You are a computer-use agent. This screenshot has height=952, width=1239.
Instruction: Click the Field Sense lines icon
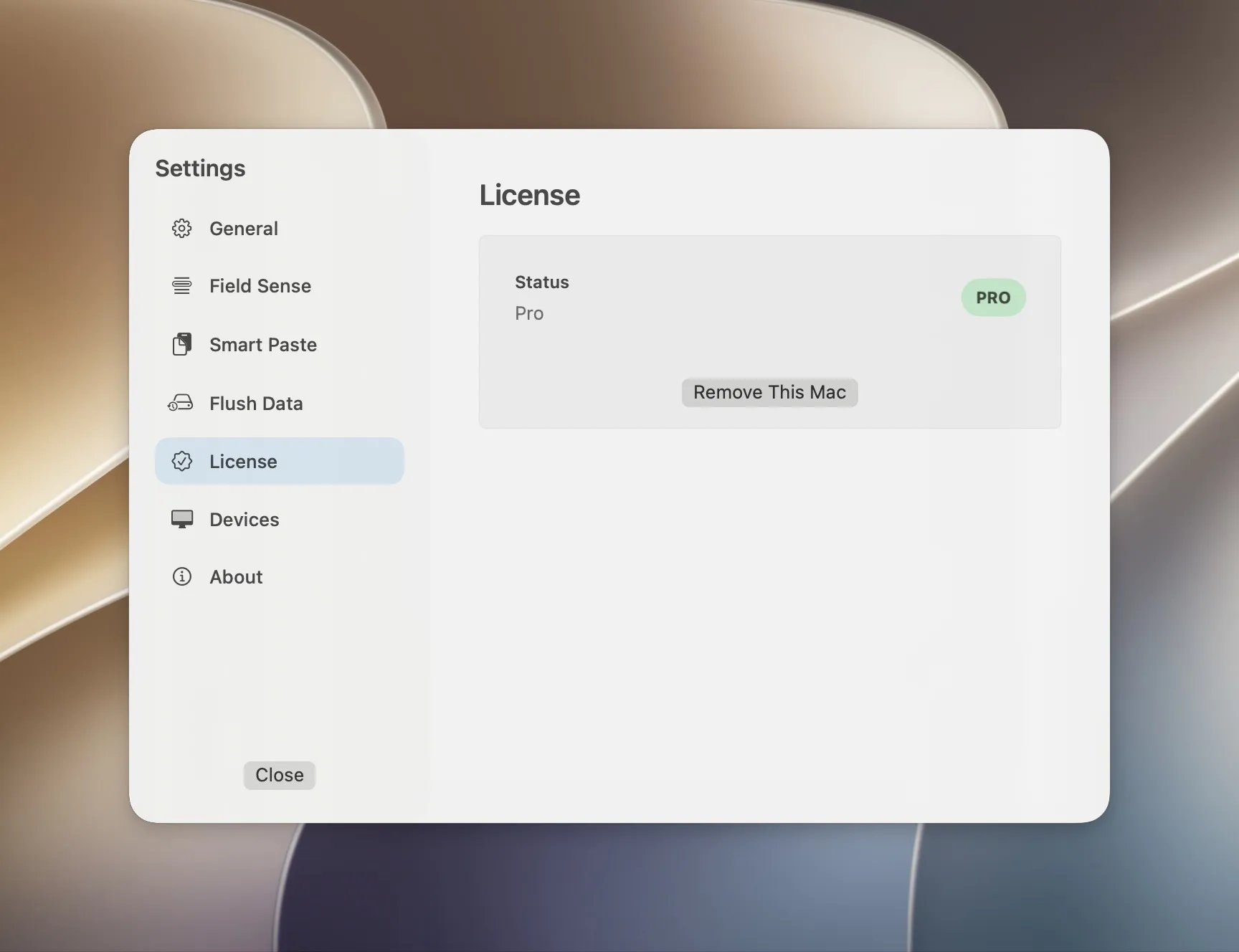[x=182, y=286]
